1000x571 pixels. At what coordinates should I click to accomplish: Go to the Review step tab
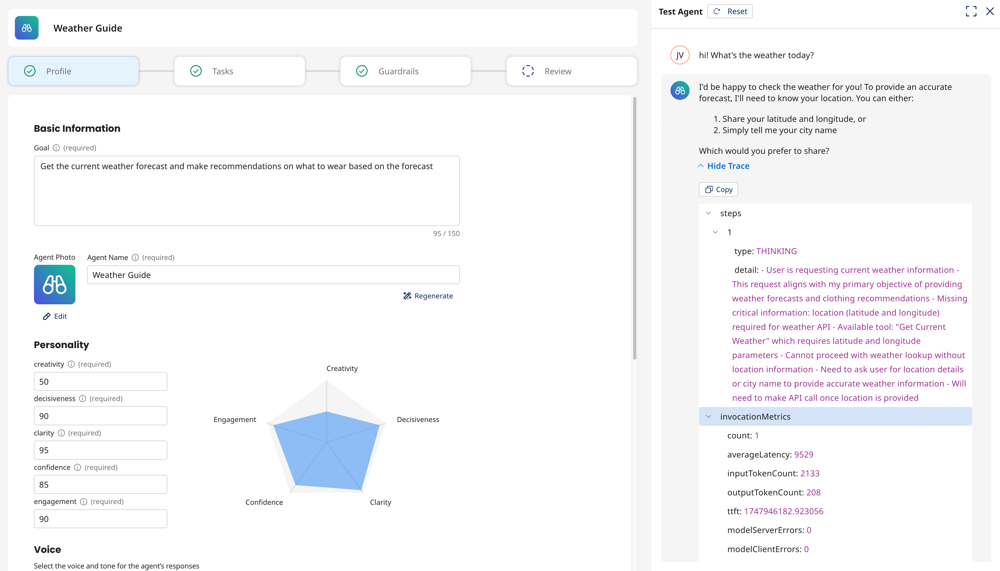click(x=571, y=71)
